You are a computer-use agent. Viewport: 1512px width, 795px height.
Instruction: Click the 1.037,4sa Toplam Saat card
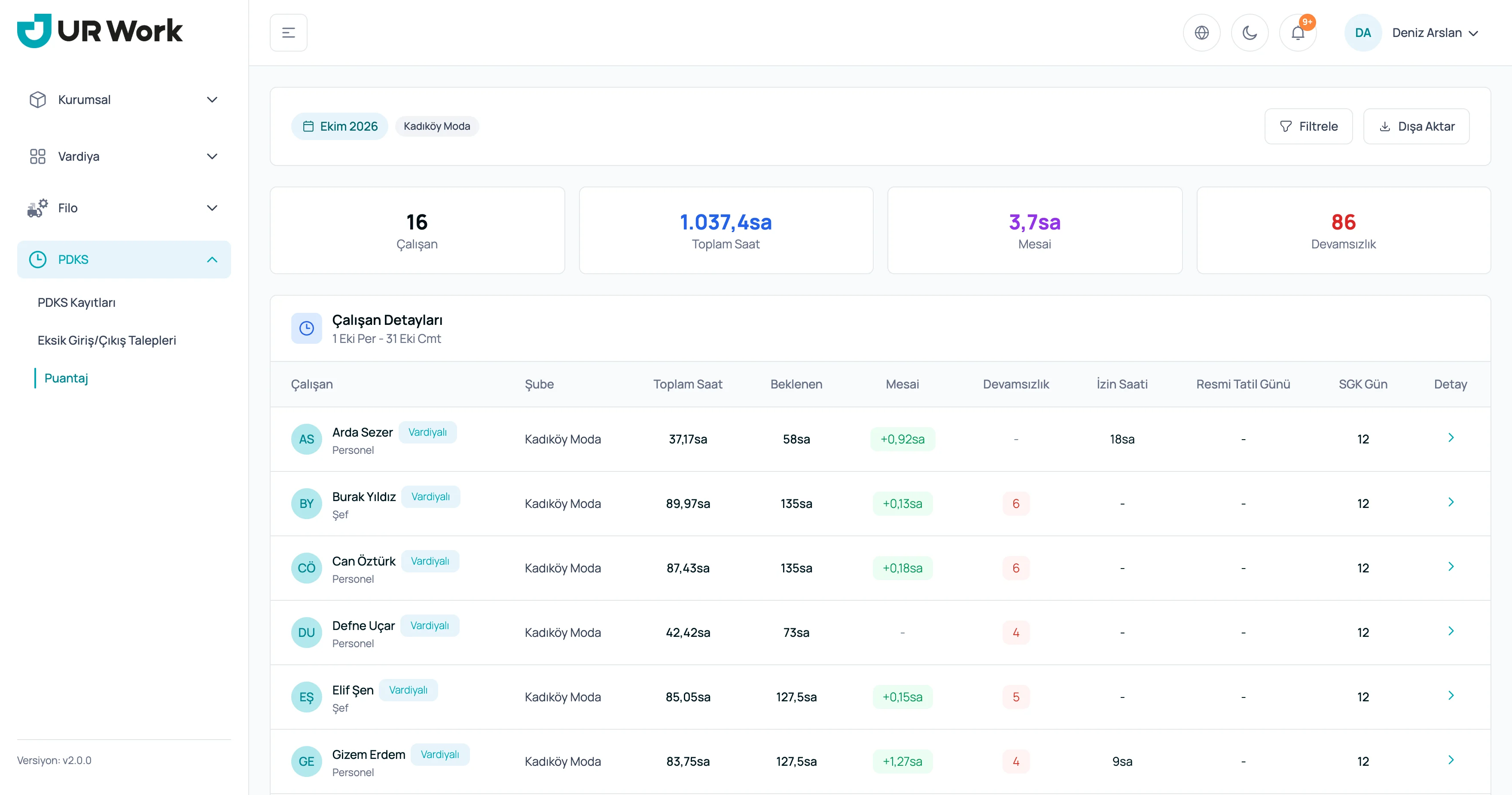pyautogui.click(x=726, y=230)
